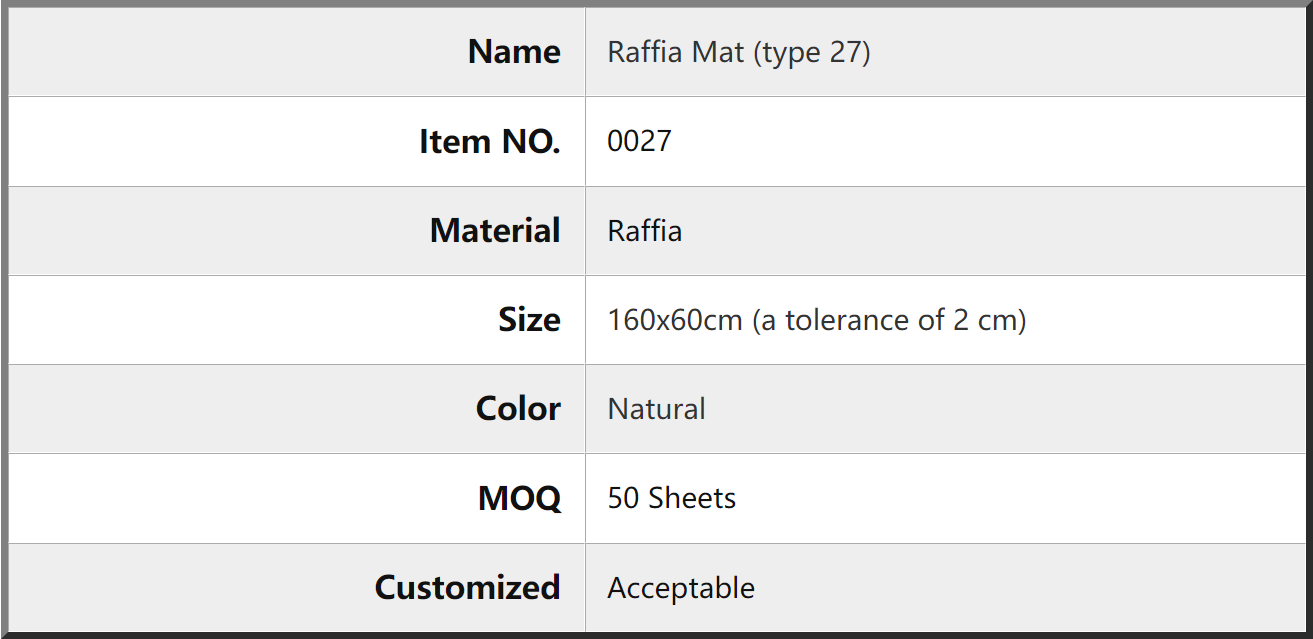Click the Size label cell
The image size is (1313, 639).
(297, 320)
